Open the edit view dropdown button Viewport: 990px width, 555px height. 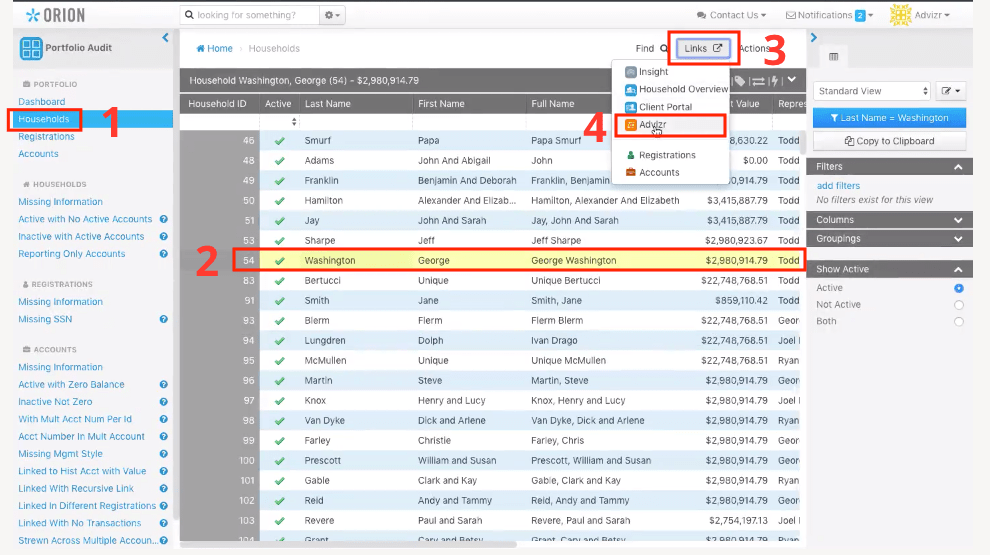(x=951, y=91)
